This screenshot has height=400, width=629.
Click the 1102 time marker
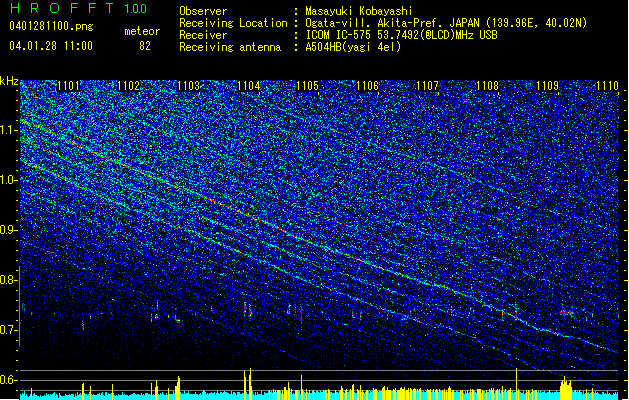(128, 86)
